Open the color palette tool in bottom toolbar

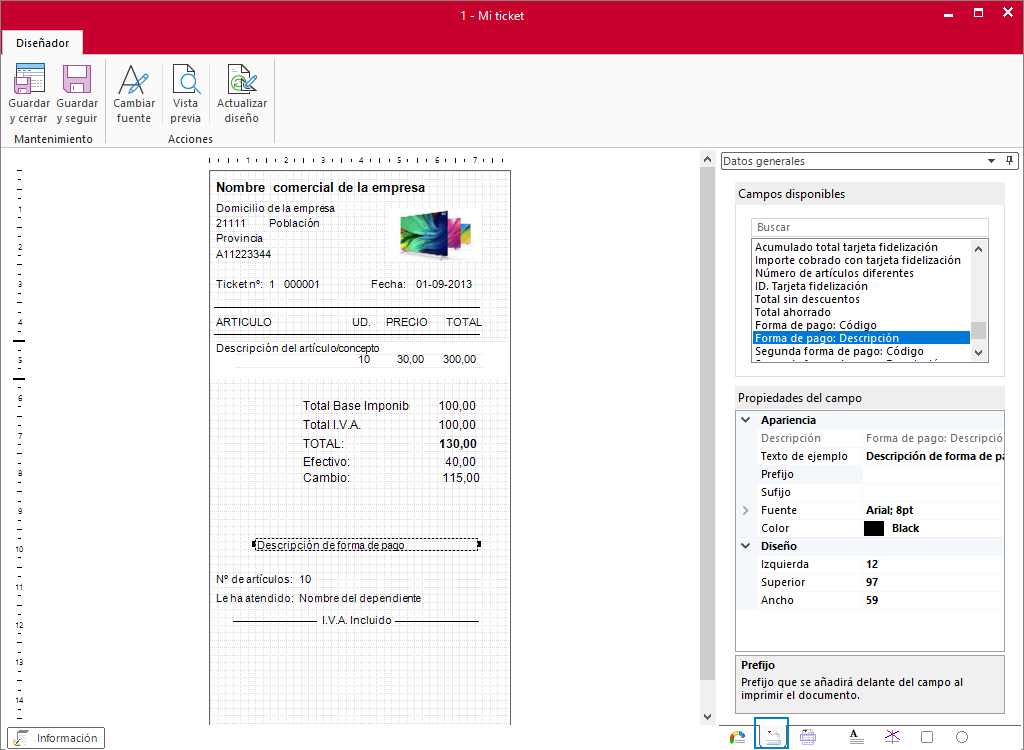click(x=737, y=738)
